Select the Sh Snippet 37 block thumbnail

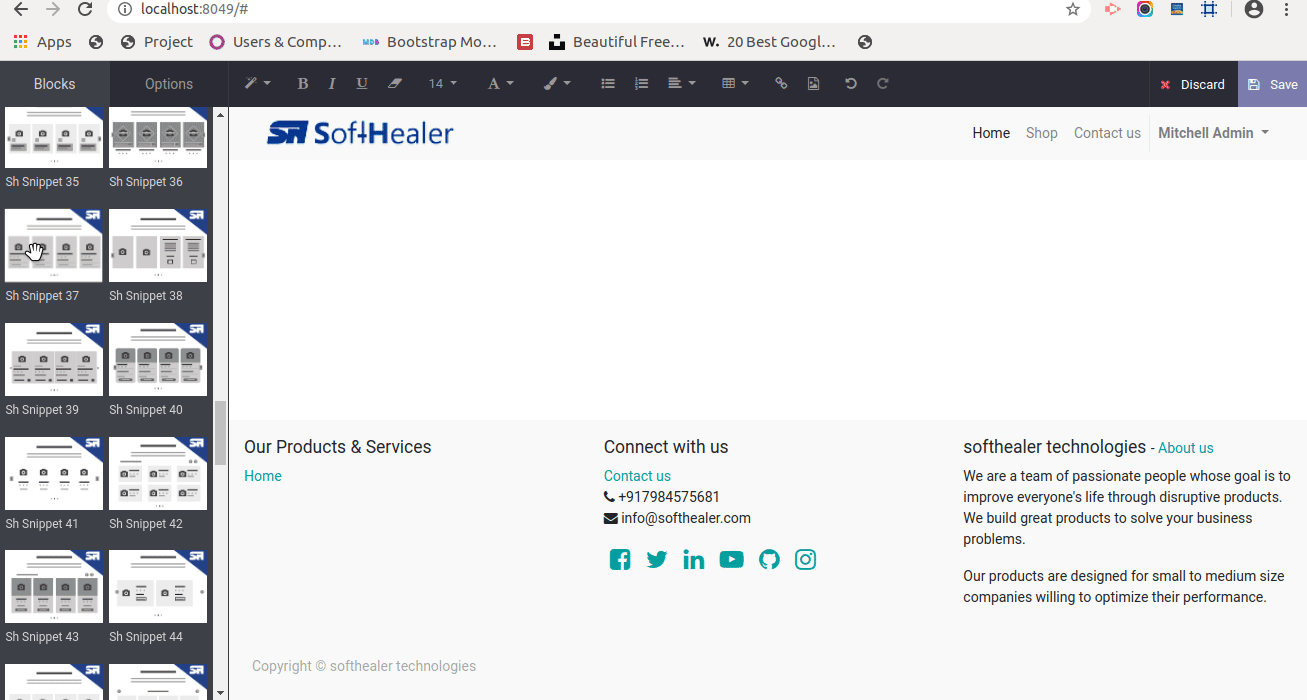point(54,245)
